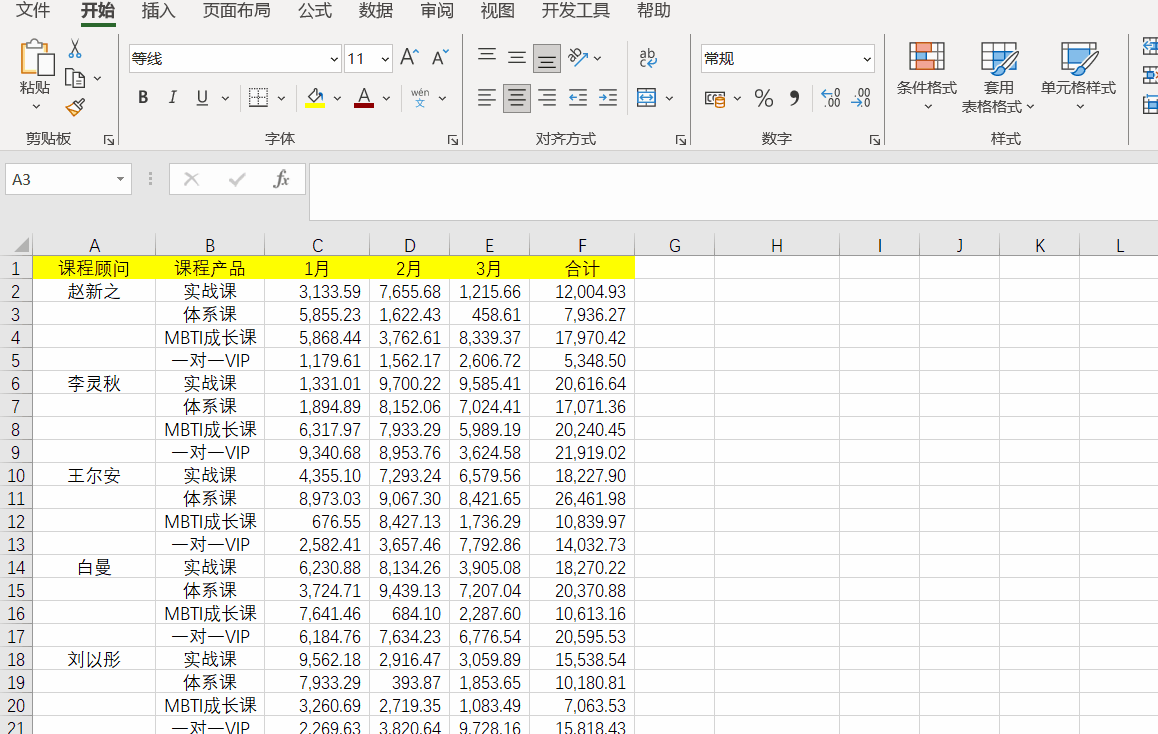
Task: Toggle the Wrap Text button
Action: click(x=648, y=58)
